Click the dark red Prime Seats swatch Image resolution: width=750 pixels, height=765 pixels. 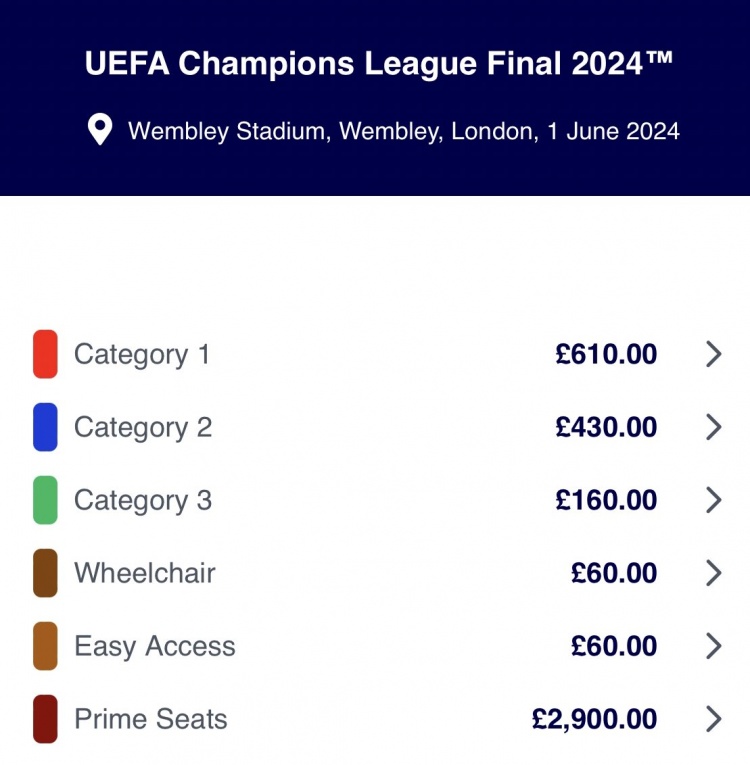[x=45, y=719]
